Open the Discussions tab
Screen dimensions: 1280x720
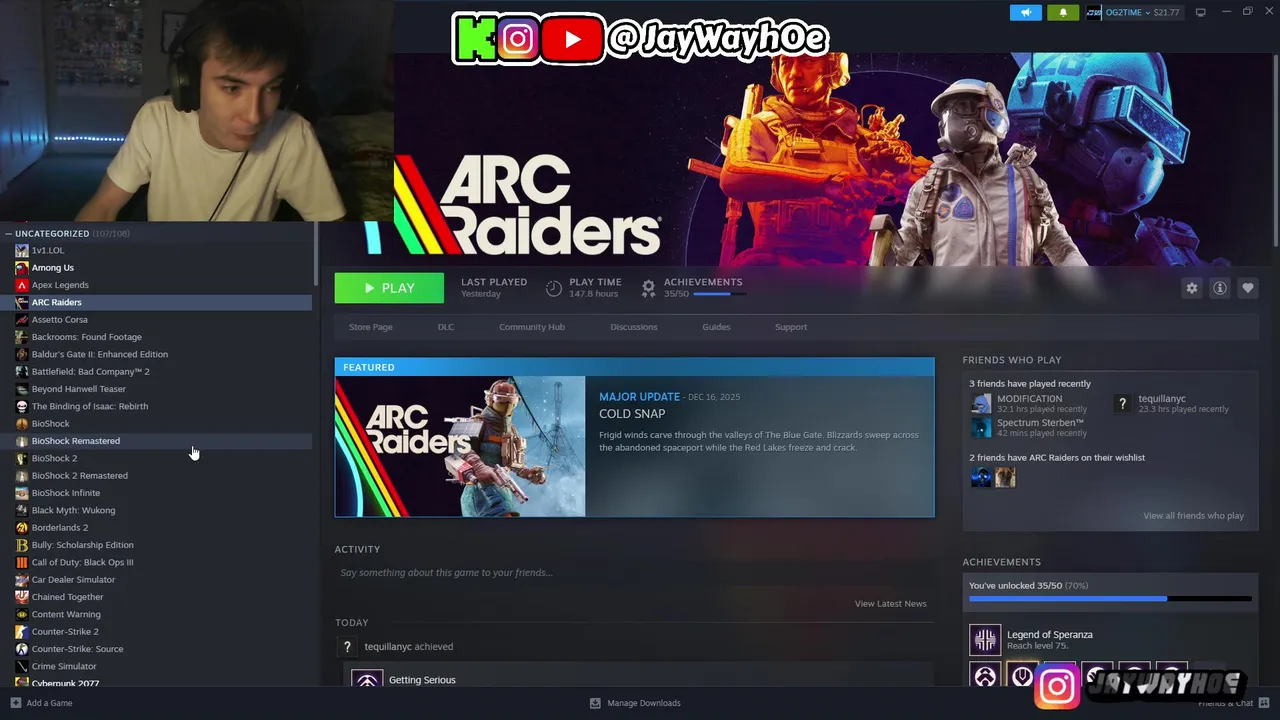coord(634,327)
